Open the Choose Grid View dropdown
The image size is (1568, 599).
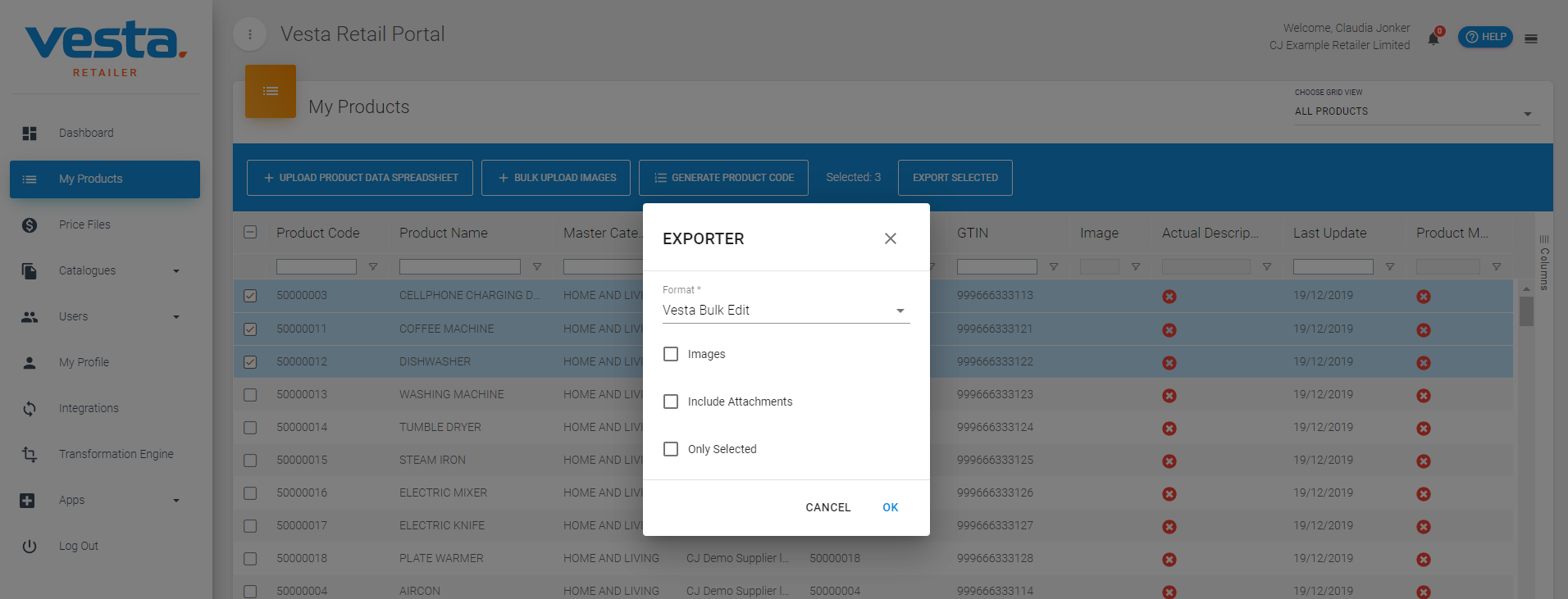coord(1416,111)
